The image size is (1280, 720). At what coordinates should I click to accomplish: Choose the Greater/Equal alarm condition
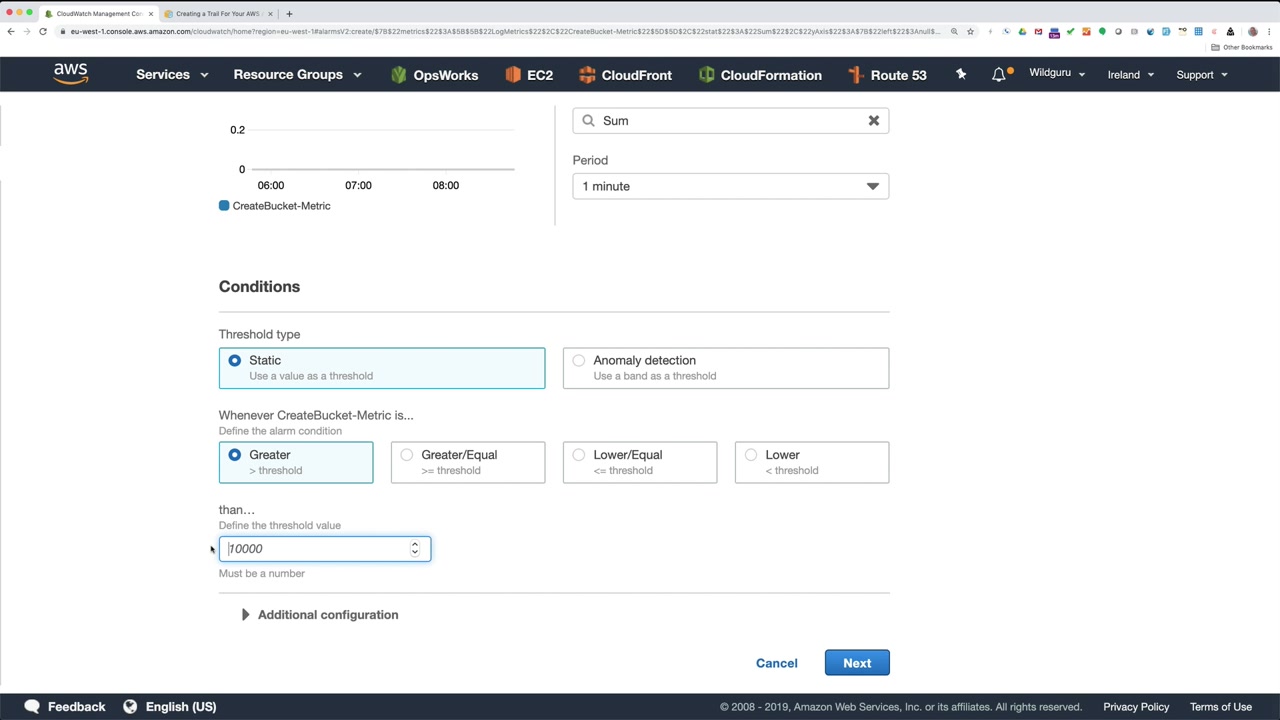coord(407,455)
